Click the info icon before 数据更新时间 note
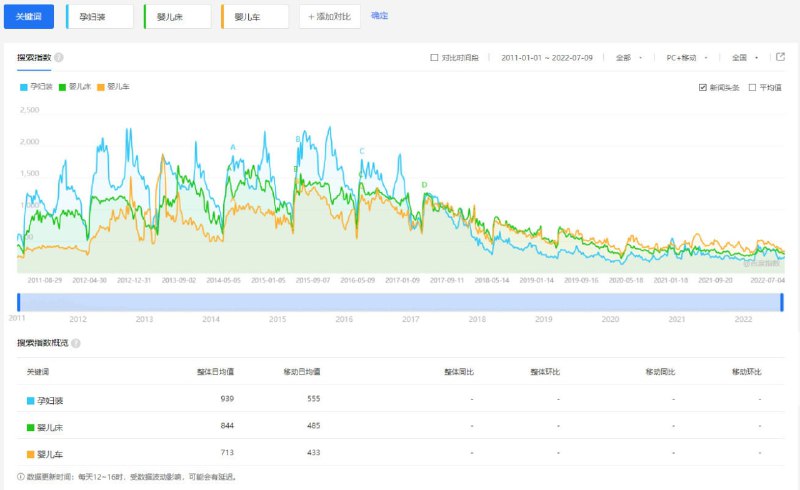800x490 pixels. click(21, 477)
